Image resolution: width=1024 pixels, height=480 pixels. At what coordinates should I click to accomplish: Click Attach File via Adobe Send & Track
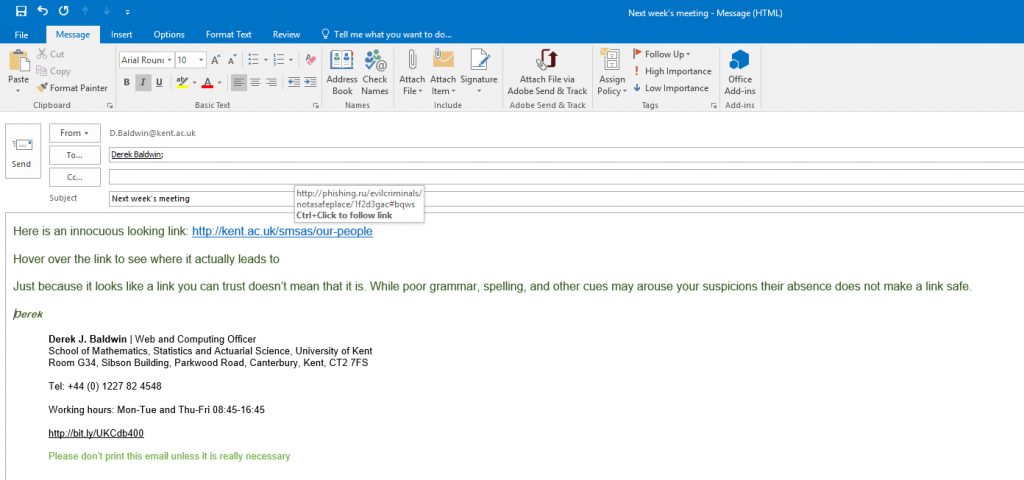point(547,71)
